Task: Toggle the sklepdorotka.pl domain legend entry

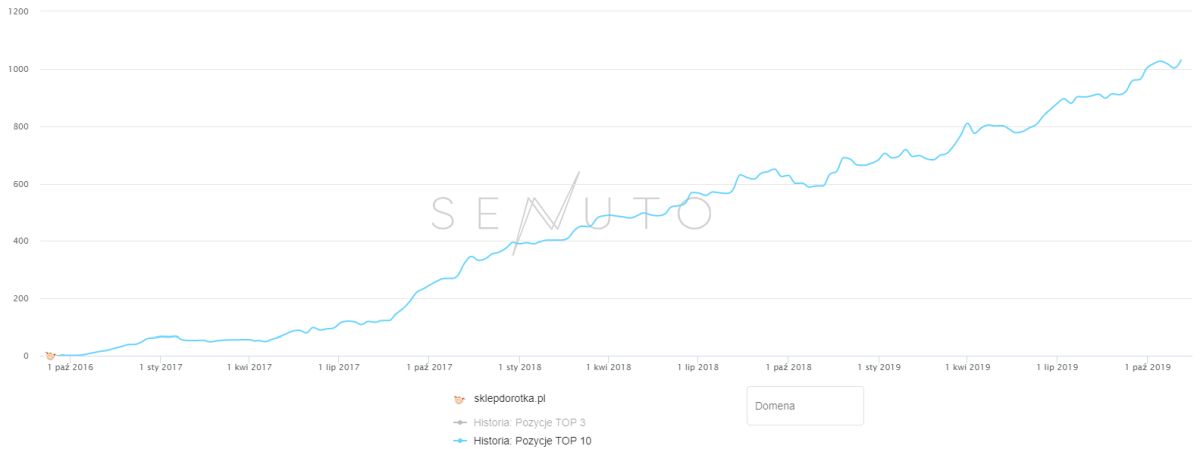Action: coord(509,399)
